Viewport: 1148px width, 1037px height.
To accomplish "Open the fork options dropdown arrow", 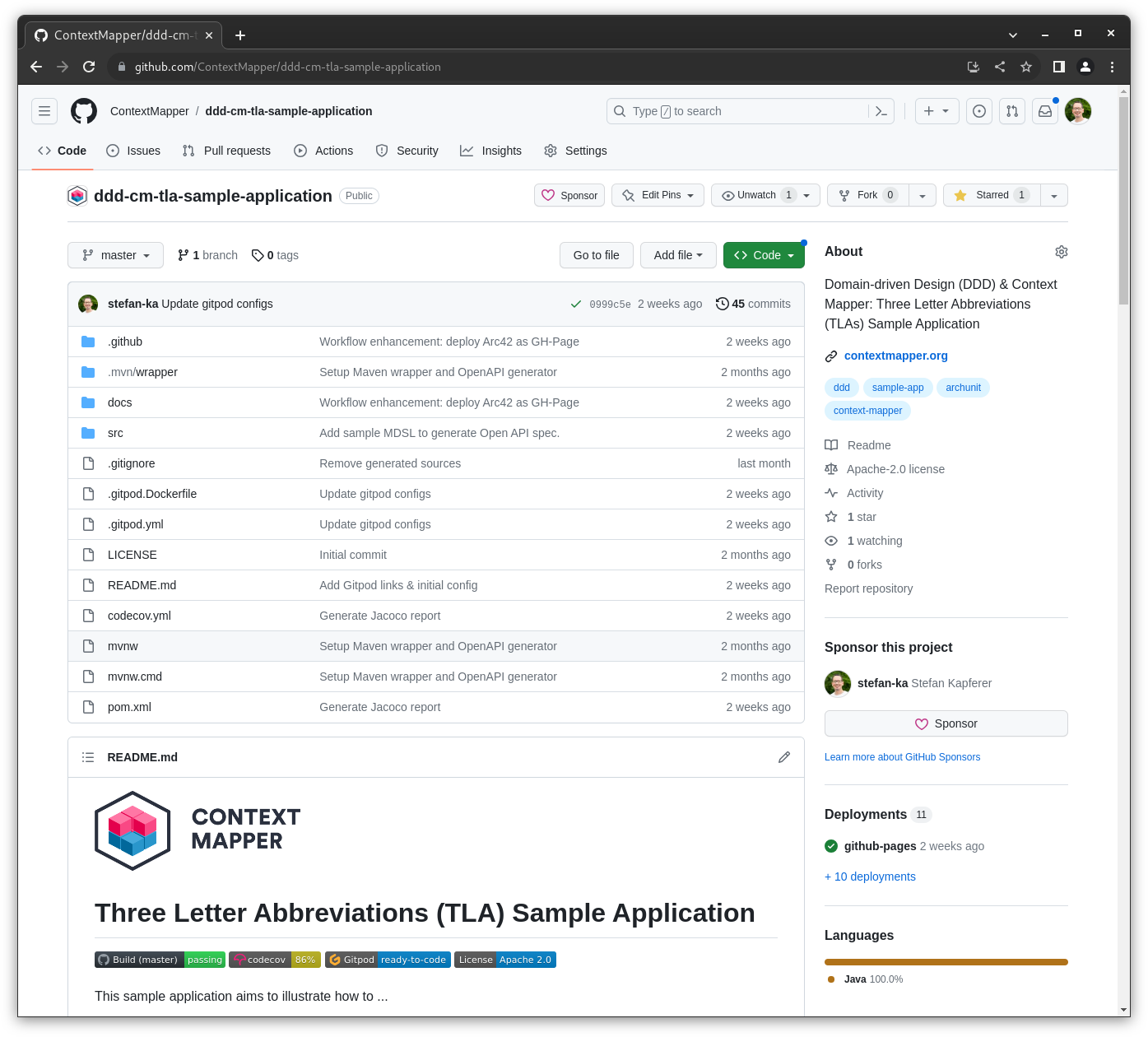I will coord(923,195).
